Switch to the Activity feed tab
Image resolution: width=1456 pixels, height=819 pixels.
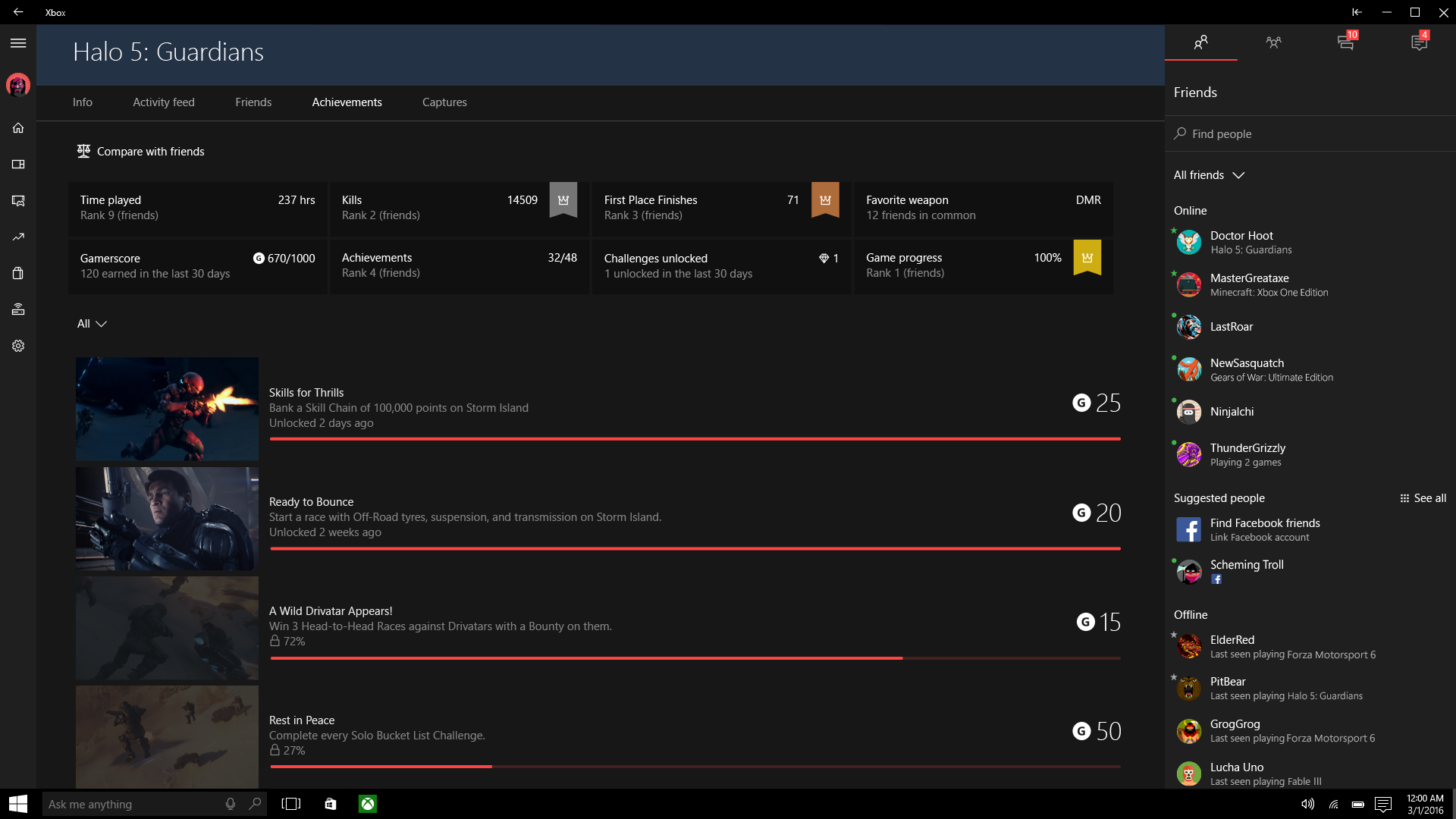click(x=164, y=102)
